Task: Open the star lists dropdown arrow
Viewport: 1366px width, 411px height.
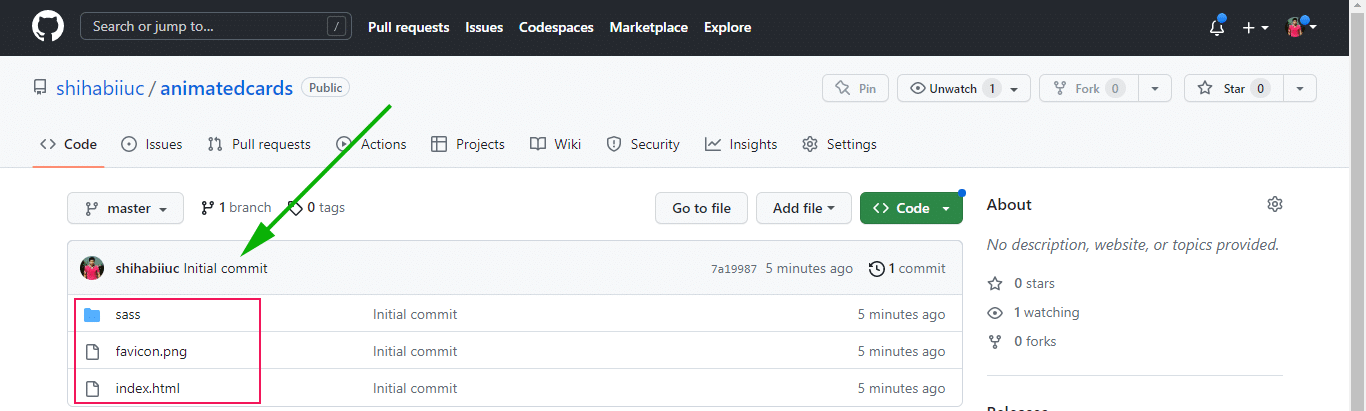Action: click(1300, 88)
